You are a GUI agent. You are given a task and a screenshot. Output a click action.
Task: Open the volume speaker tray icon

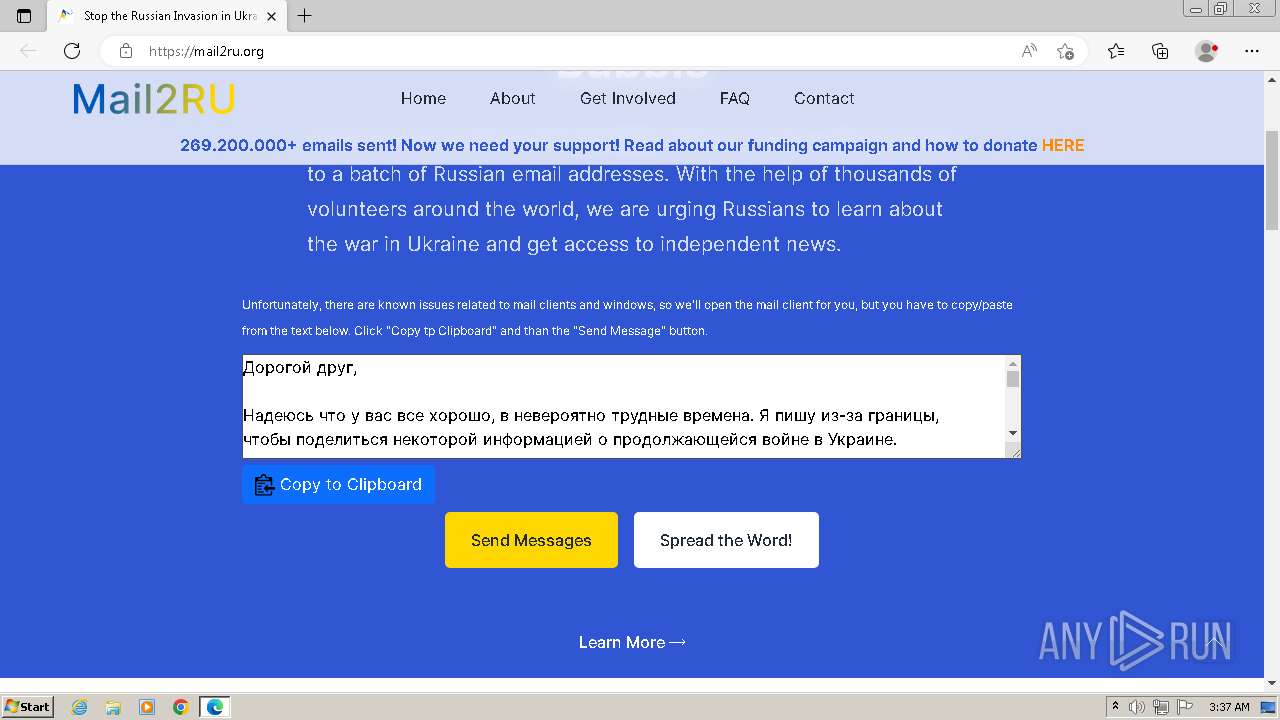[x=1138, y=707]
